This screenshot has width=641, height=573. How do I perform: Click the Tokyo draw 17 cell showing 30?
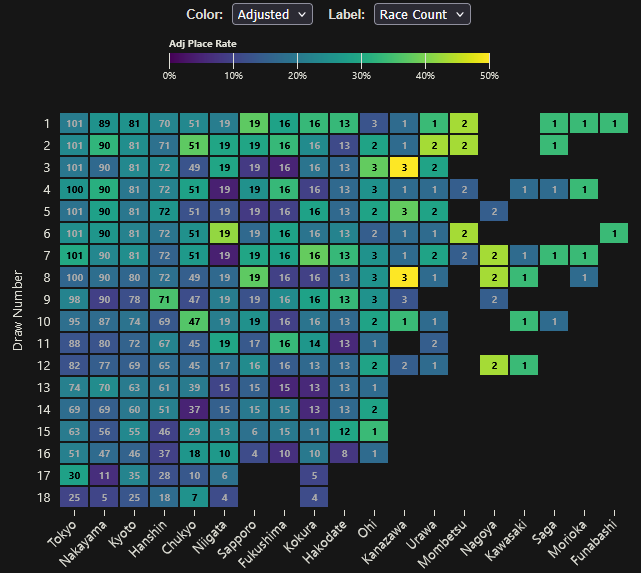click(74, 475)
